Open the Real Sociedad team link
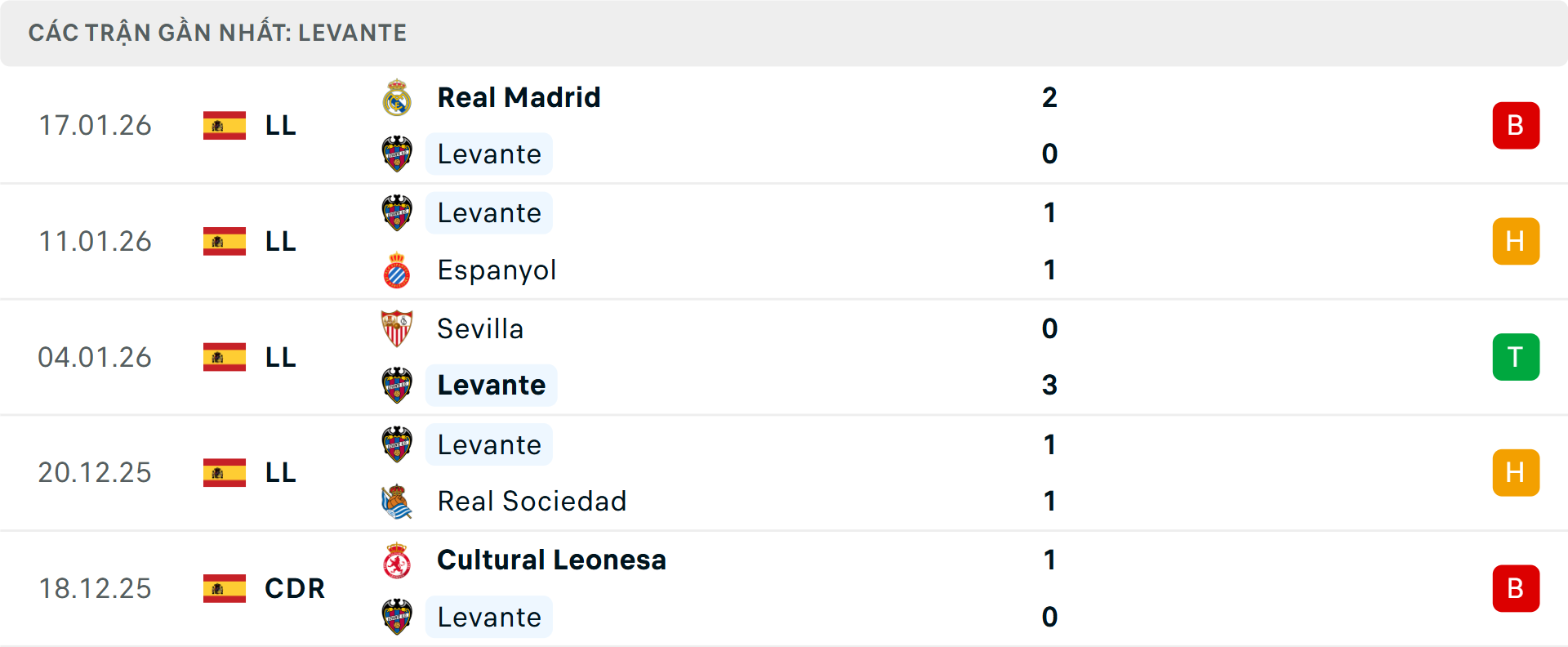The width and height of the screenshot is (1568, 647). click(x=532, y=502)
